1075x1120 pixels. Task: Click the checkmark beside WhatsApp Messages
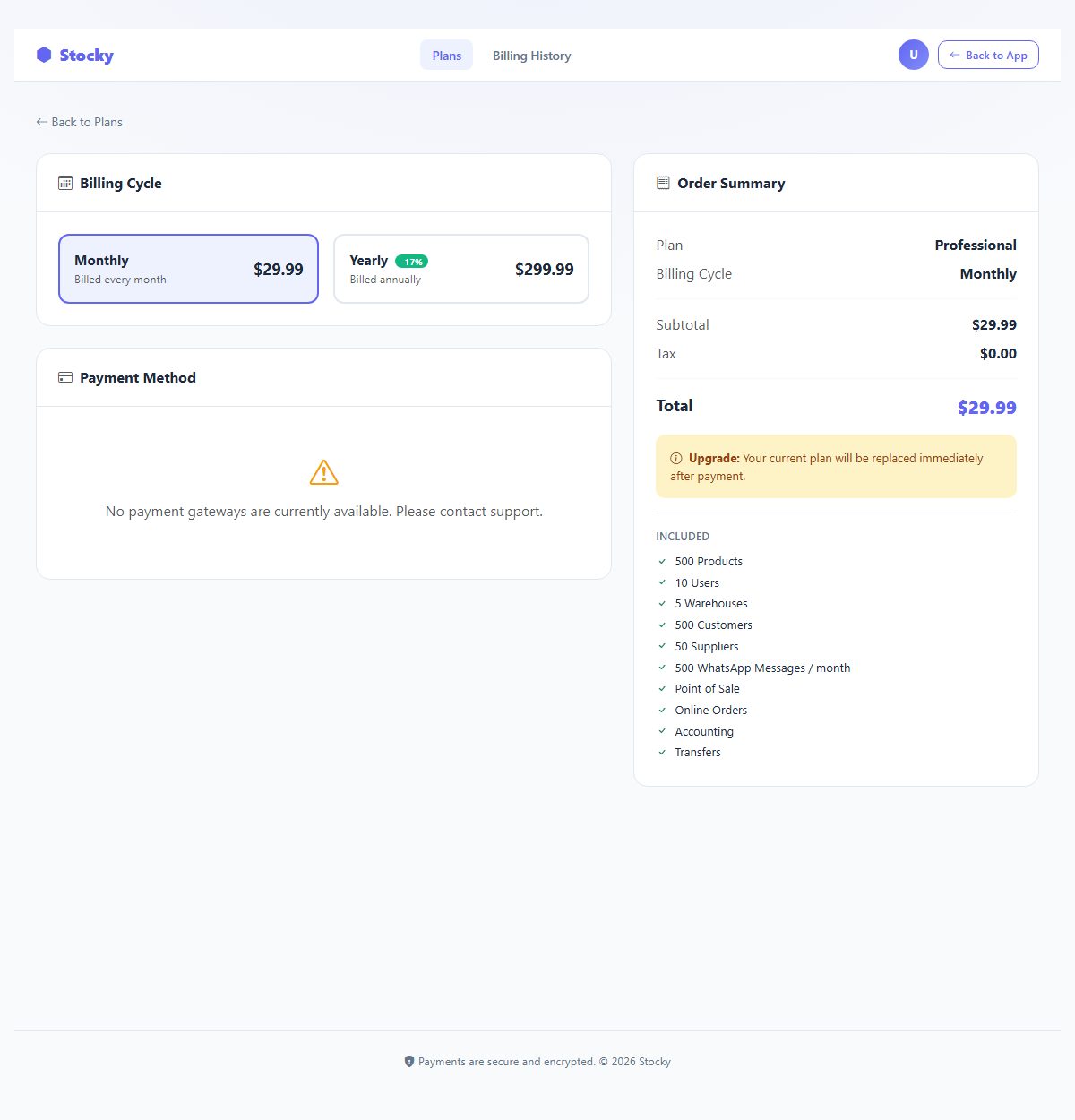pos(662,668)
